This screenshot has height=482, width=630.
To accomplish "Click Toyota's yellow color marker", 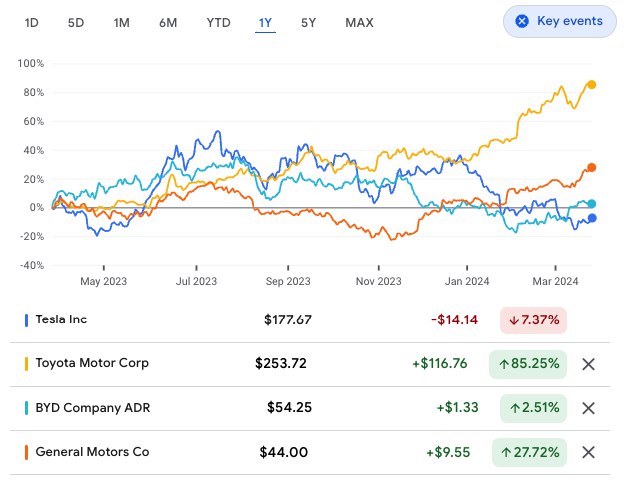I will 27,364.
